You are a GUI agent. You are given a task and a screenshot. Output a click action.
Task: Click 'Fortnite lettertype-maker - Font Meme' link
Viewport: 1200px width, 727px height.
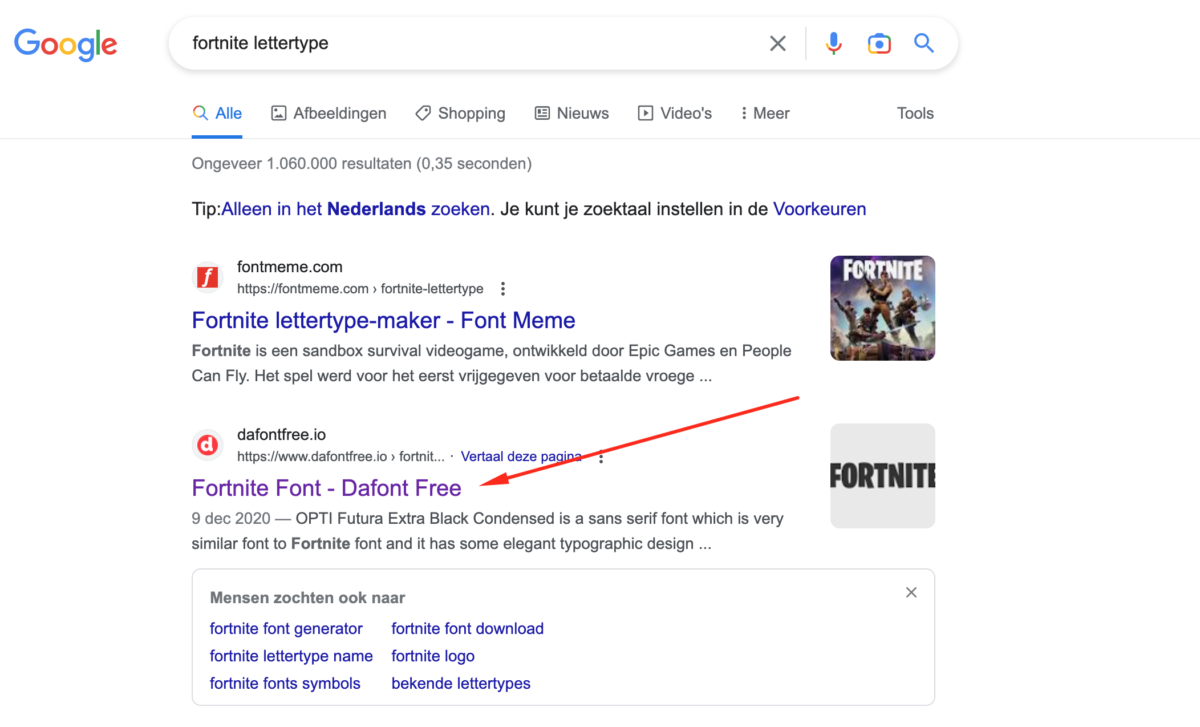[383, 320]
